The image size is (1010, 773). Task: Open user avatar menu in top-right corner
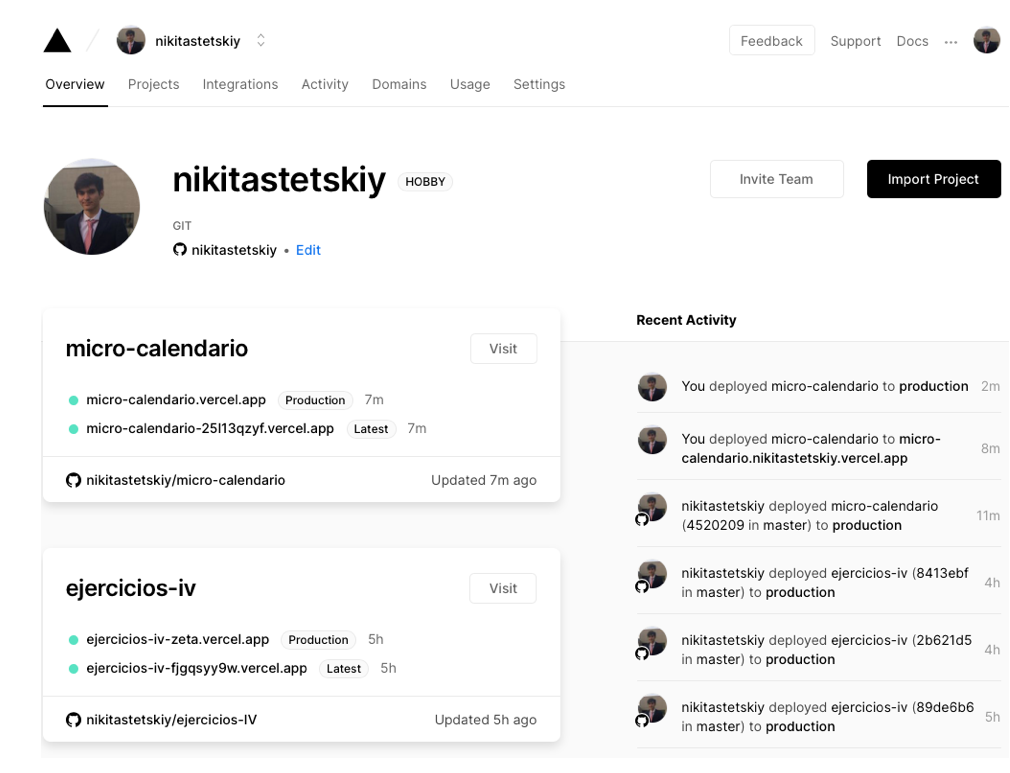click(x=986, y=41)
